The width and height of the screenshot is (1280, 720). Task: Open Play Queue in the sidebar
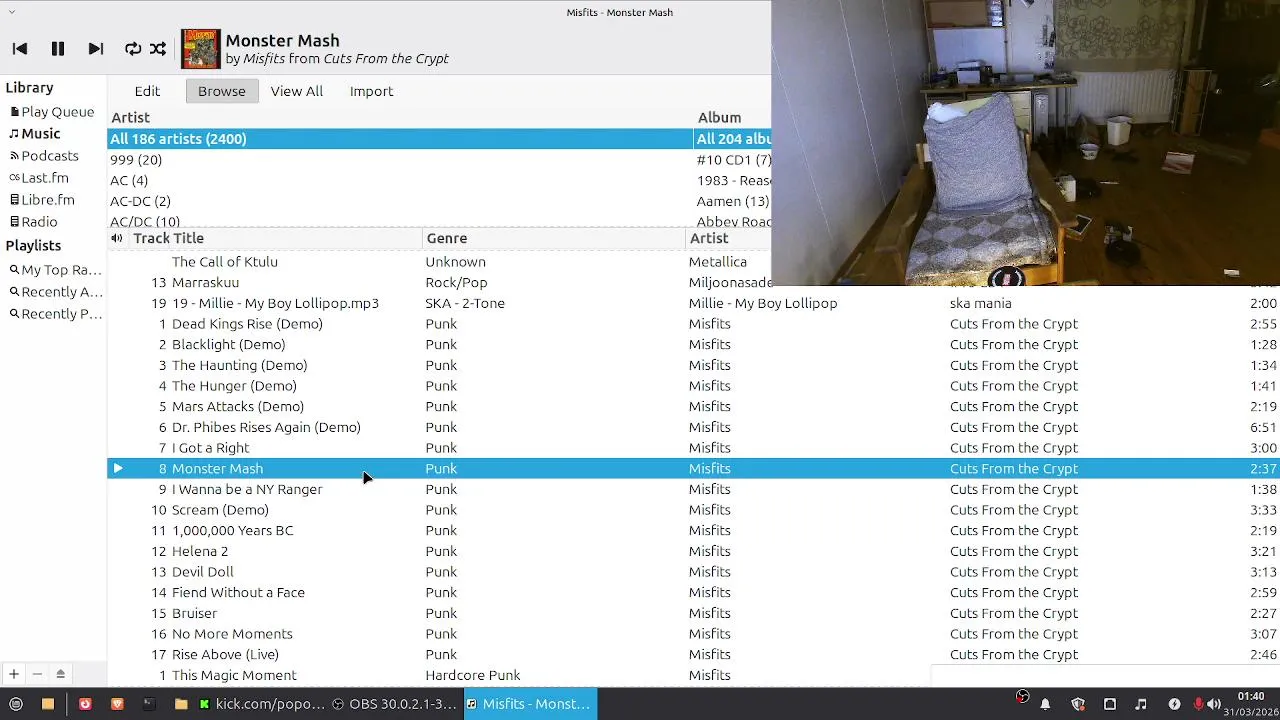(52, 112)
